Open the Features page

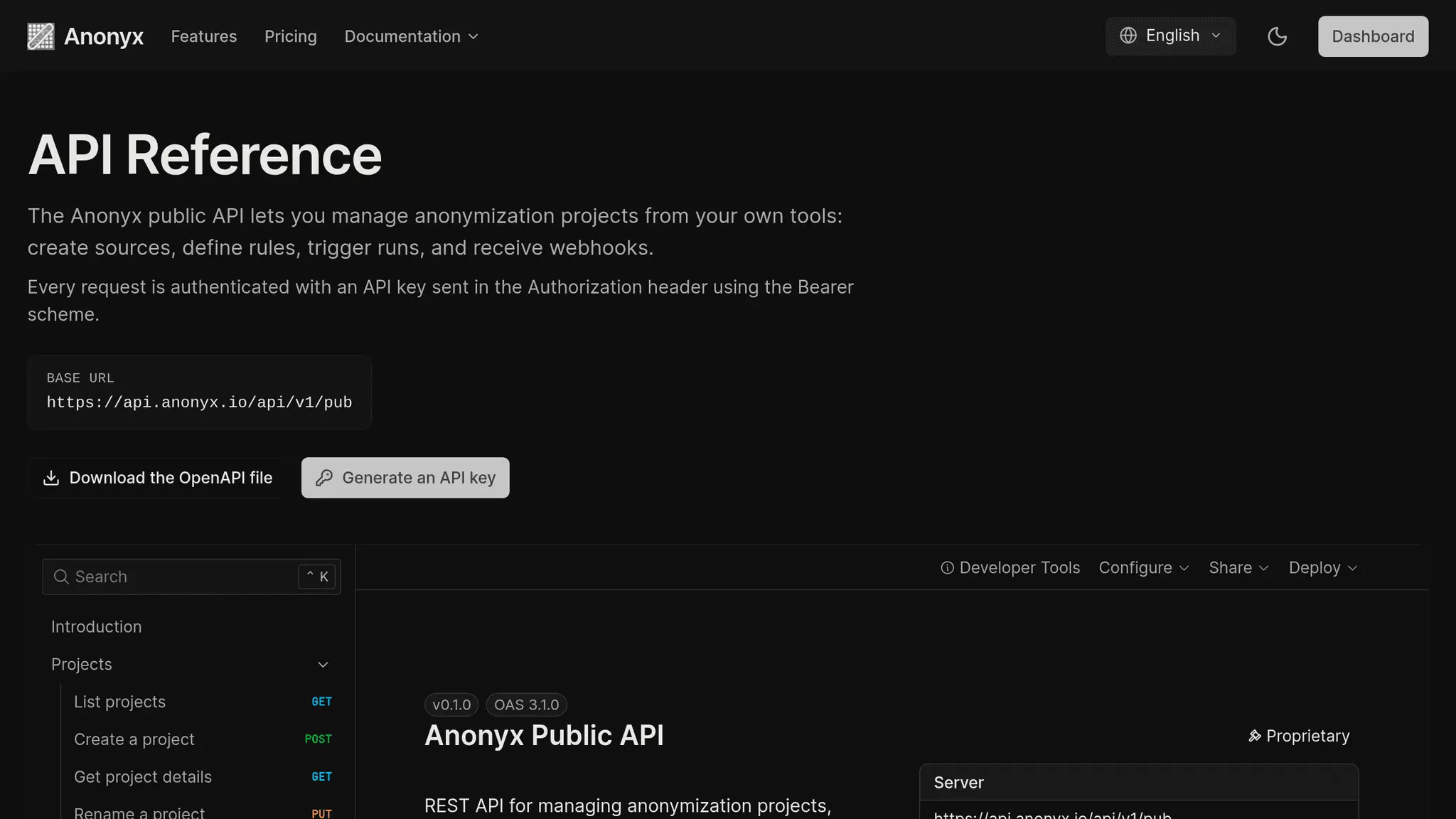click(204, 36)
